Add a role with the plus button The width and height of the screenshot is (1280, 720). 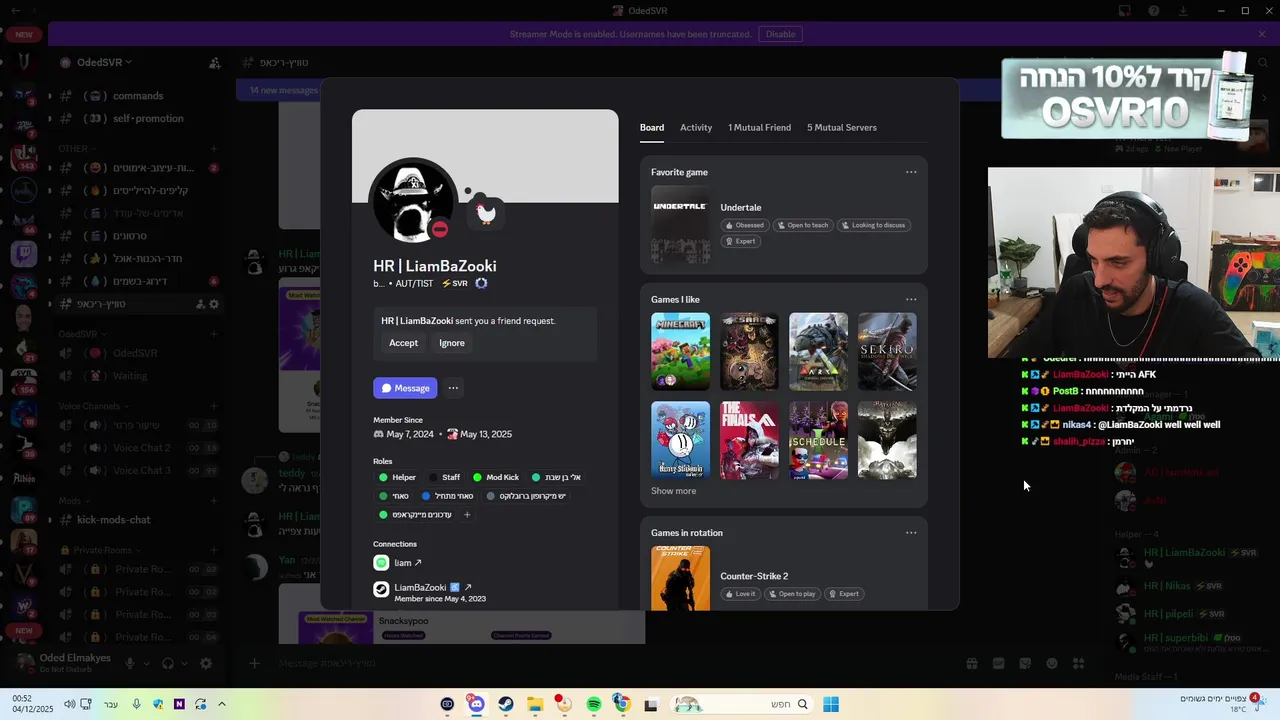pos(467,515)
